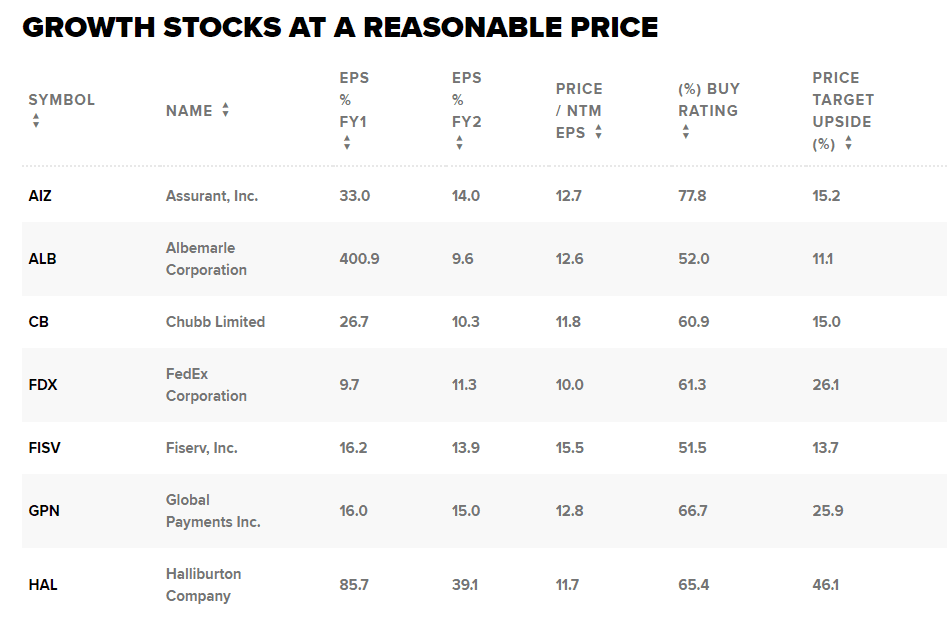Viewport: 948px width, 620px height.
Task: Sort table by Symbol column arrows
Action: tap(36, 121)
